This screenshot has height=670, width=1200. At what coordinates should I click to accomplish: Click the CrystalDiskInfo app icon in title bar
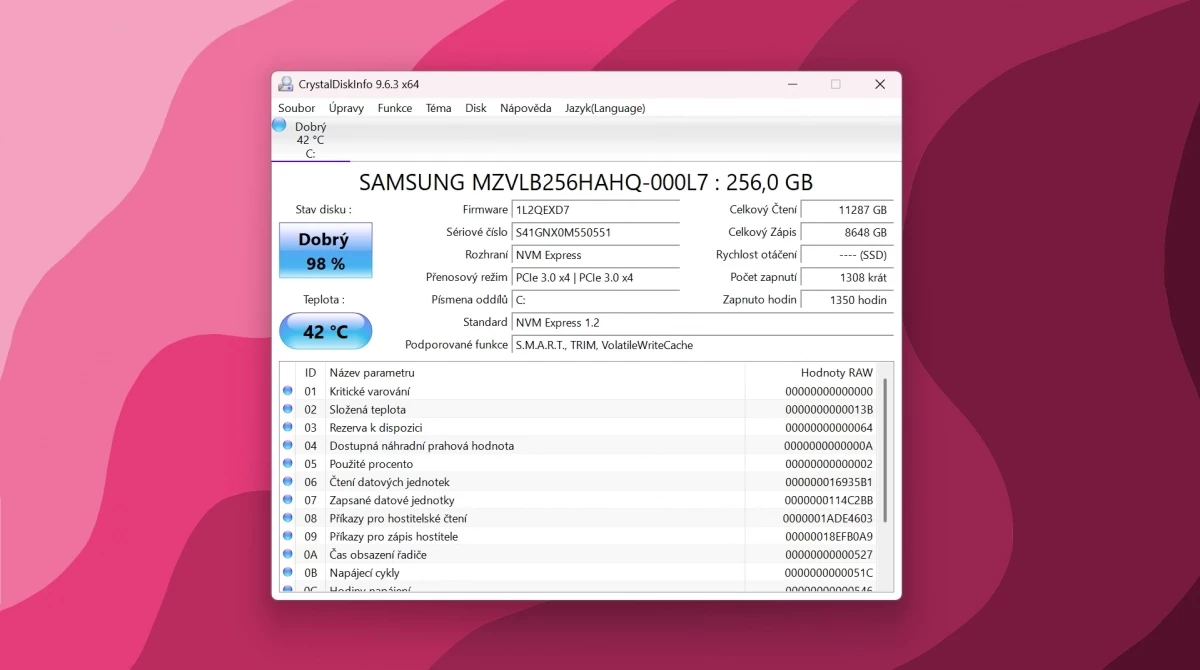pos(286,84)
